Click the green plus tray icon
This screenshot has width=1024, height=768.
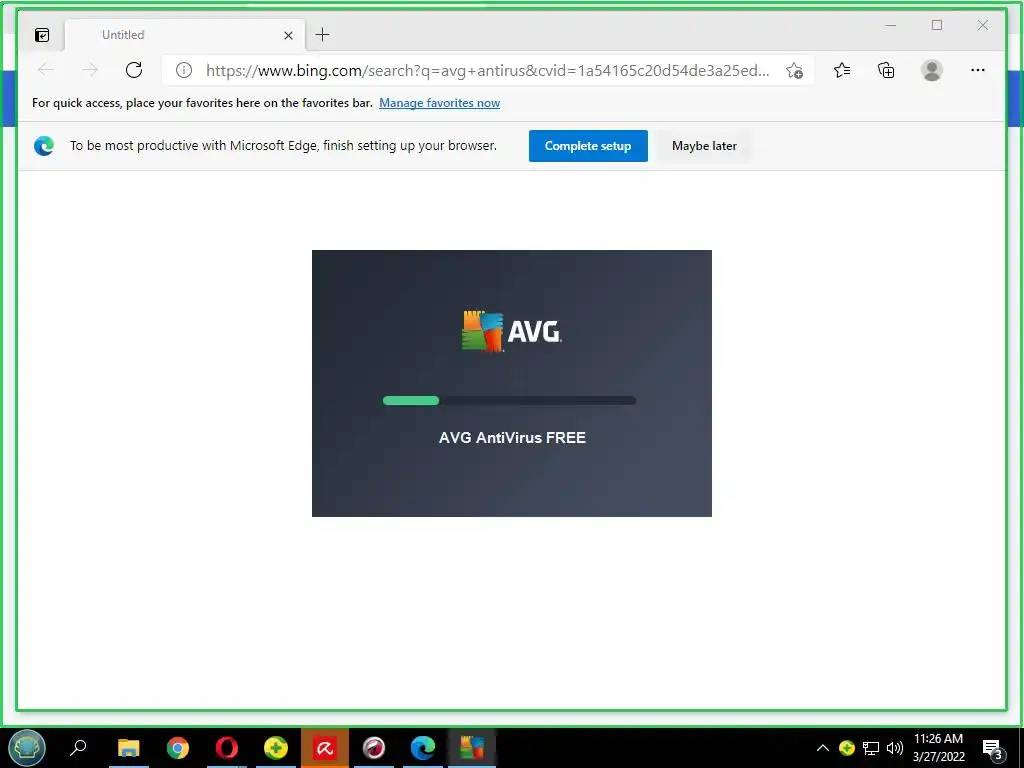click(x=847, y=748)
